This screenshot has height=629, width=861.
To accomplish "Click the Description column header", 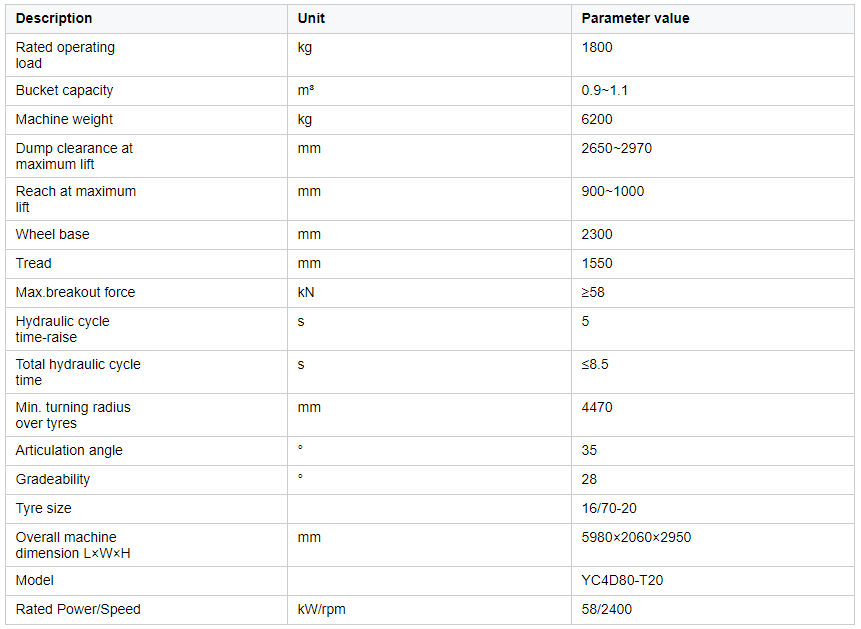I will point(54,18).
